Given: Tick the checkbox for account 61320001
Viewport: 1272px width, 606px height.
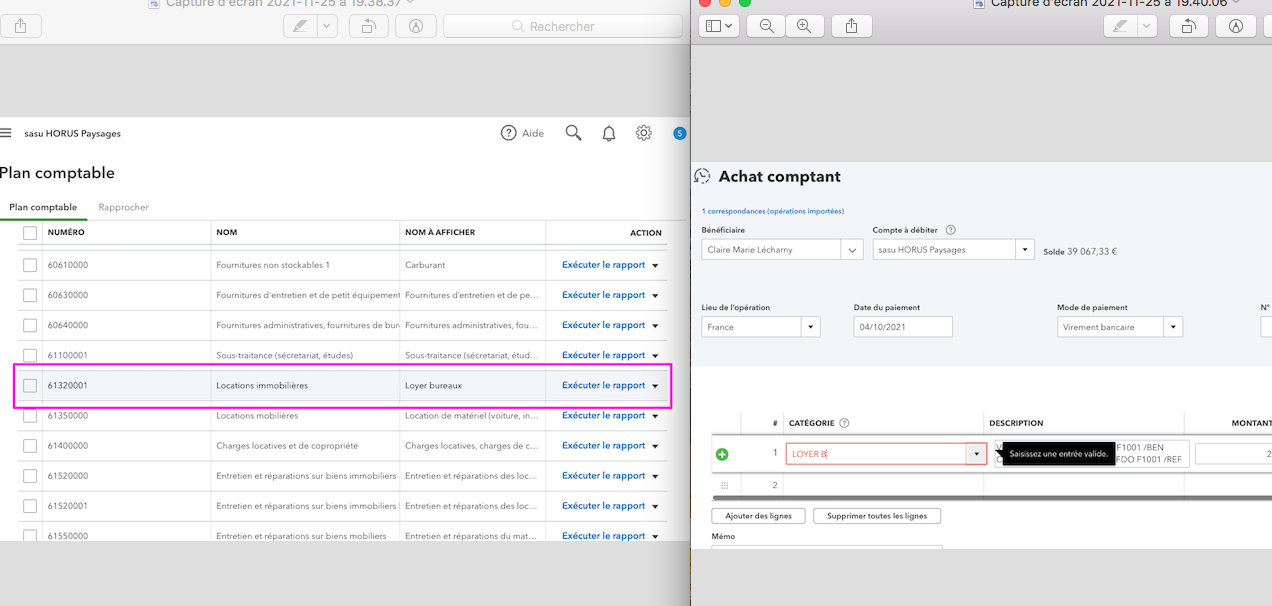Looking at the screenshot, I should (x=29, y=385).
